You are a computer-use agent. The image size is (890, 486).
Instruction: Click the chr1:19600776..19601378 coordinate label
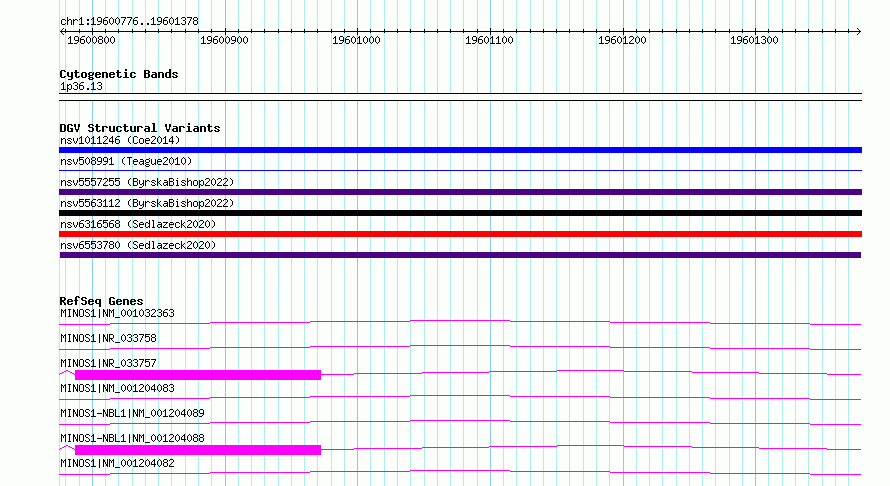point(129,22)
